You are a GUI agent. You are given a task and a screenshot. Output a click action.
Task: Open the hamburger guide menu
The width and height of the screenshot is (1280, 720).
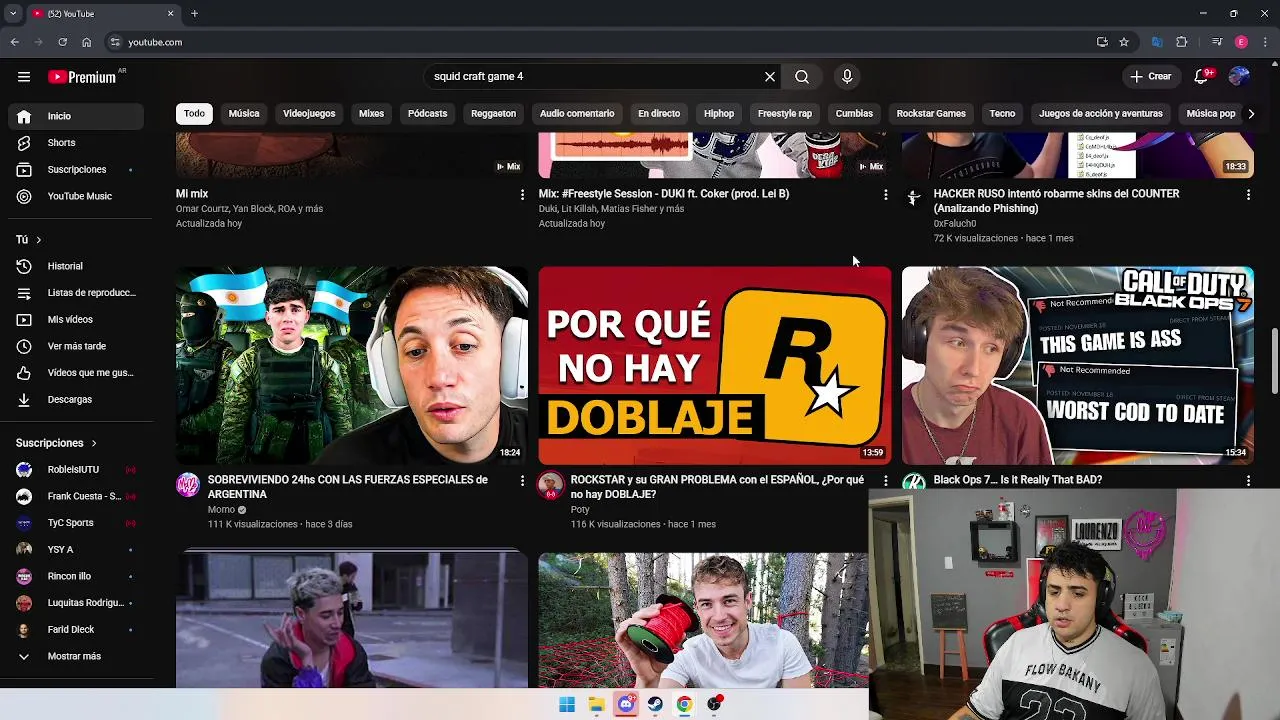click(x=24, y=77)
